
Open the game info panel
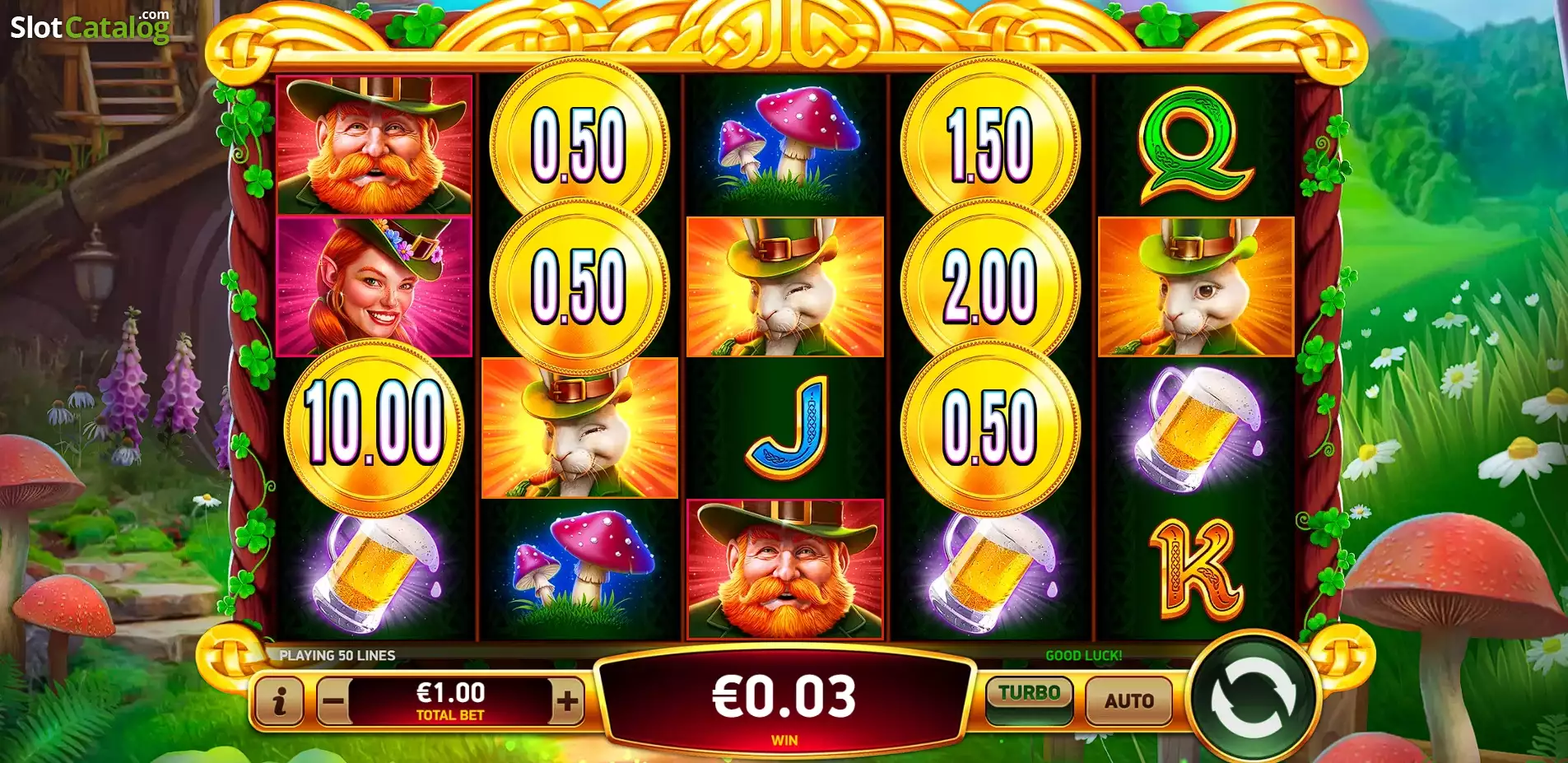[279, 701]
